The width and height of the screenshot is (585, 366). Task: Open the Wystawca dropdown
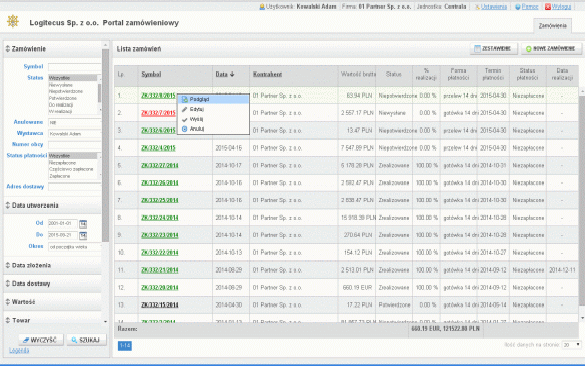click(75, 134)
